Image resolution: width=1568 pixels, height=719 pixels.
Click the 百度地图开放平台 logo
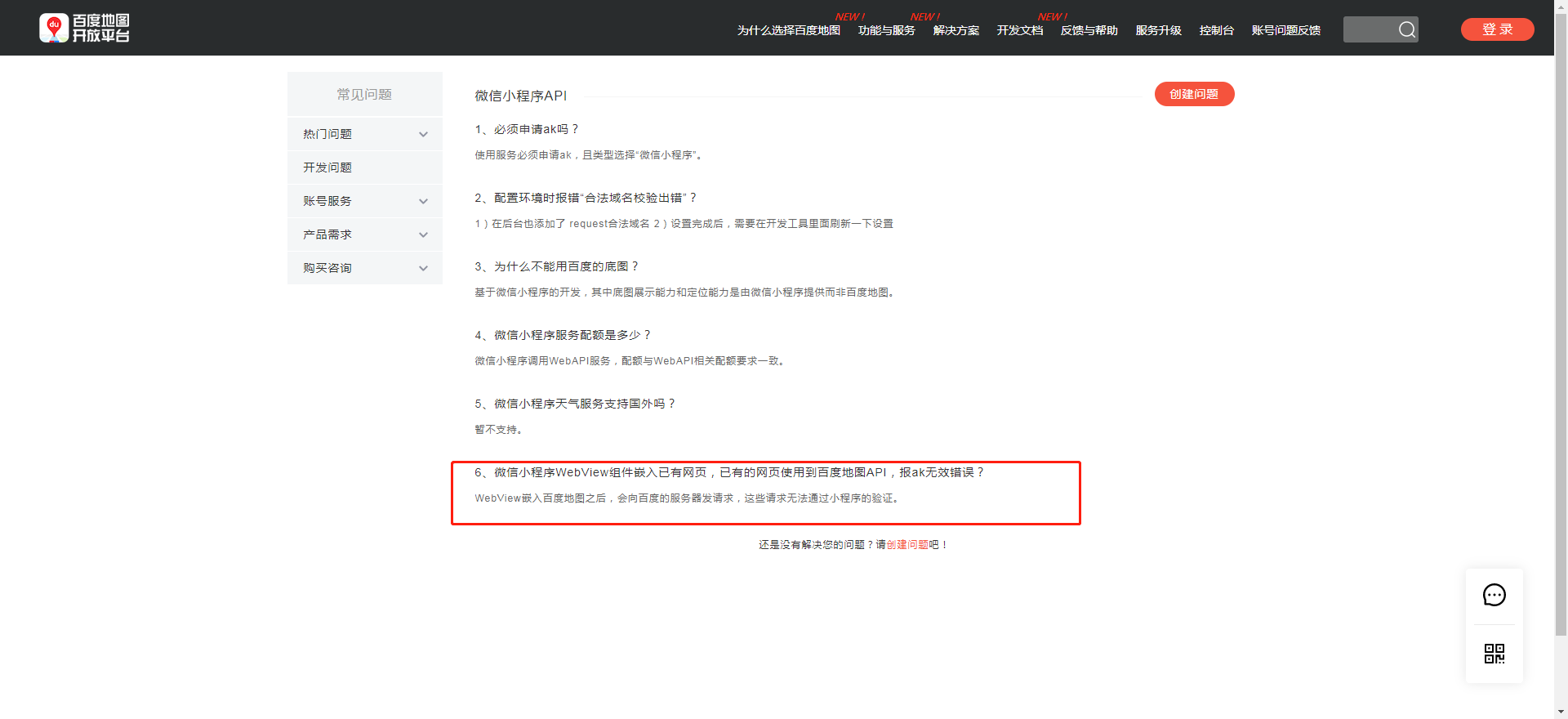[85, 28]
